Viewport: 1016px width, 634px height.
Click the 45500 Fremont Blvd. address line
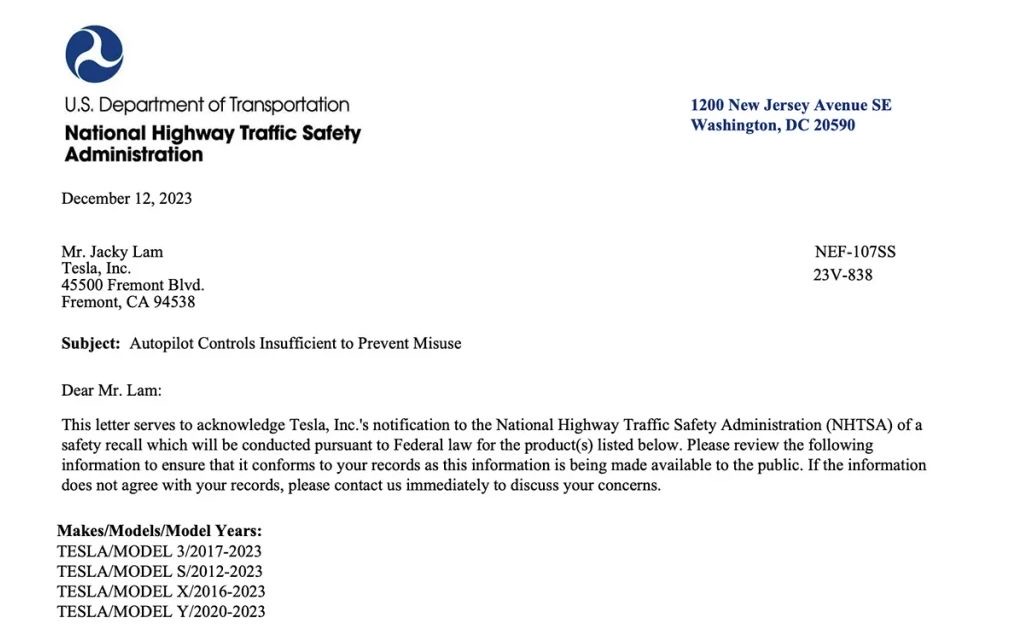(x=133, y=285)
